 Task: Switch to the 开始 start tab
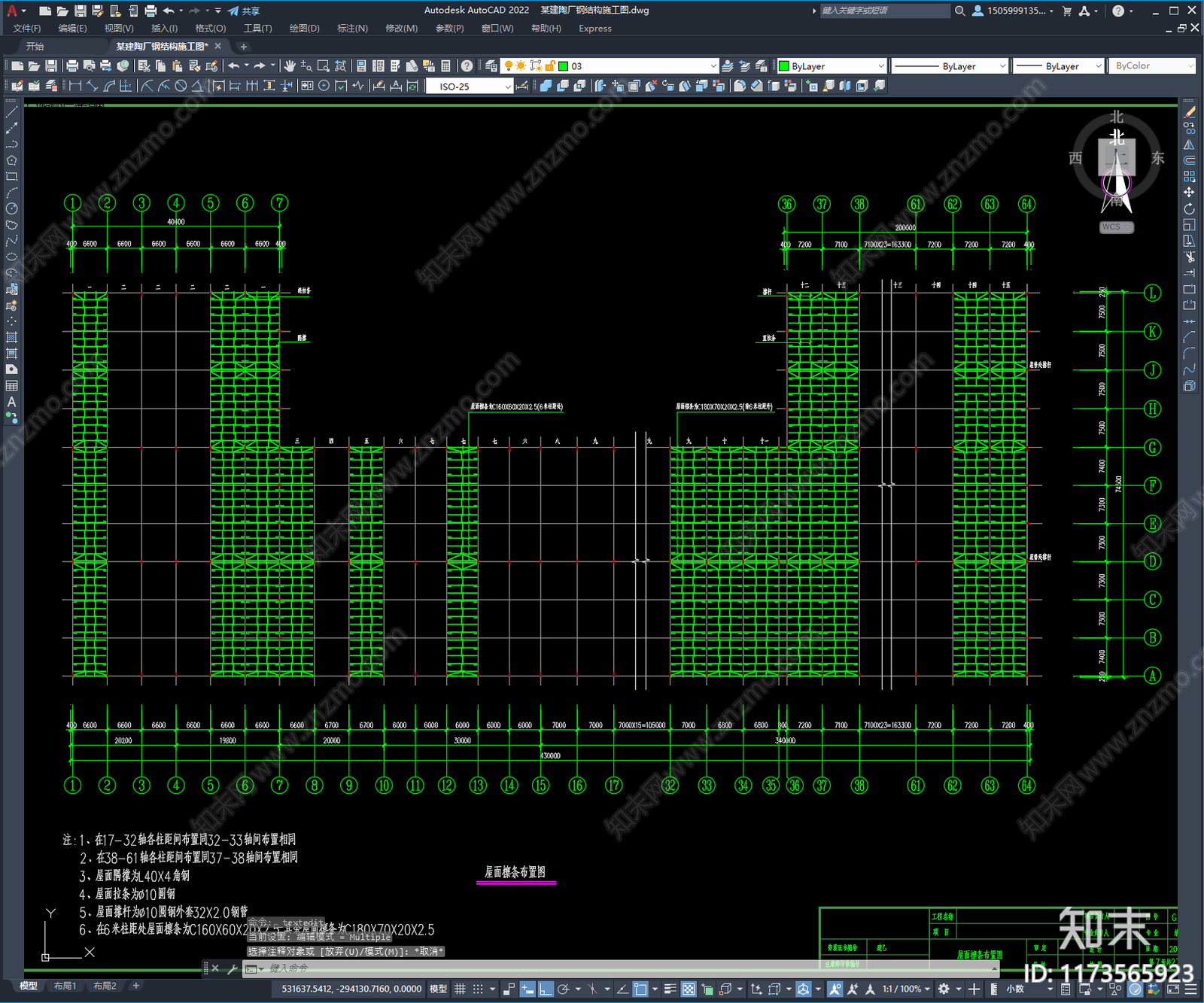(x=35, y=47)
